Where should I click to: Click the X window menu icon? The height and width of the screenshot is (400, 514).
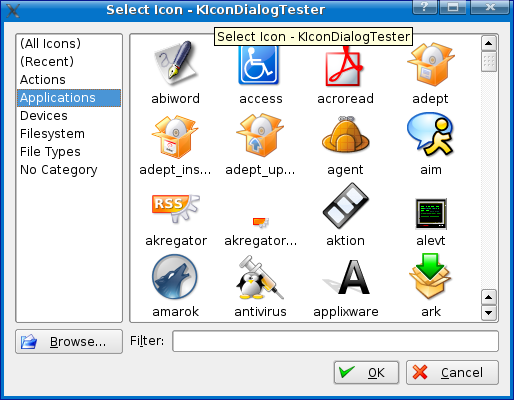coord(13,10)
